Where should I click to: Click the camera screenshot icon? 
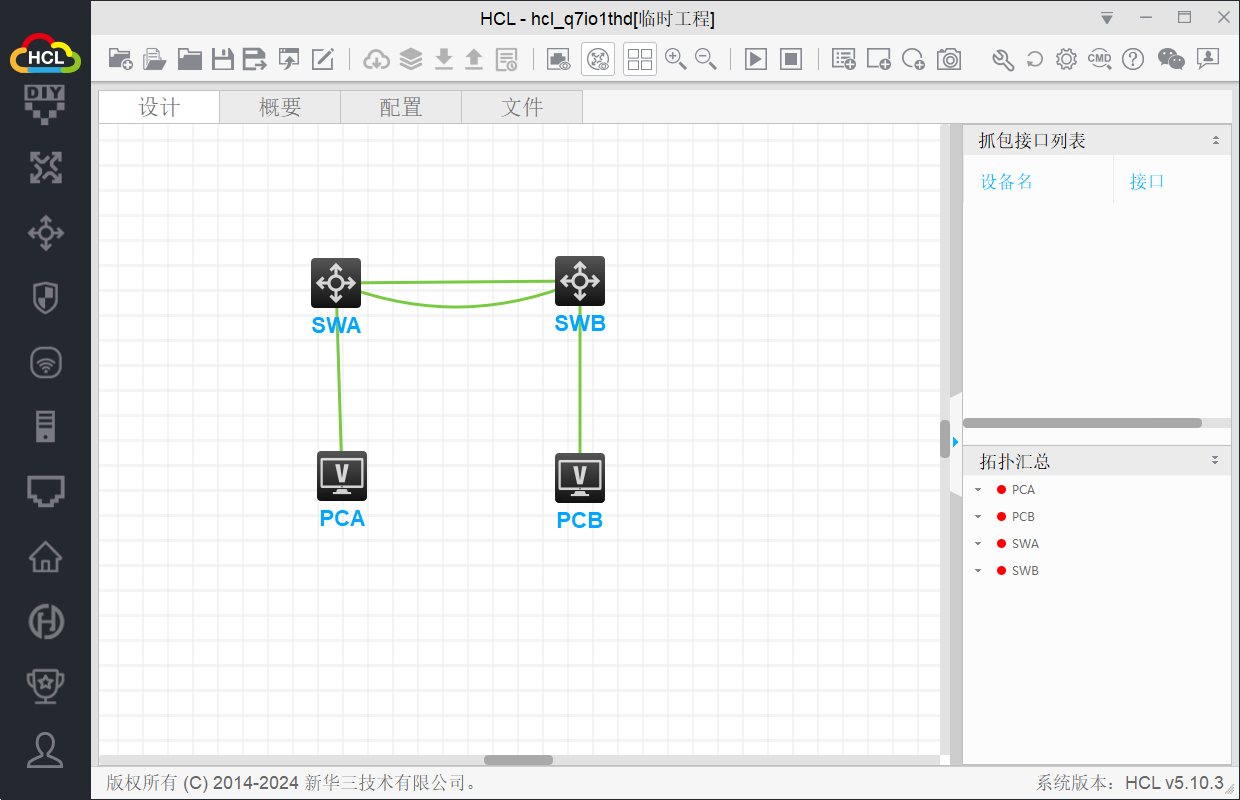tap(949, 59)
